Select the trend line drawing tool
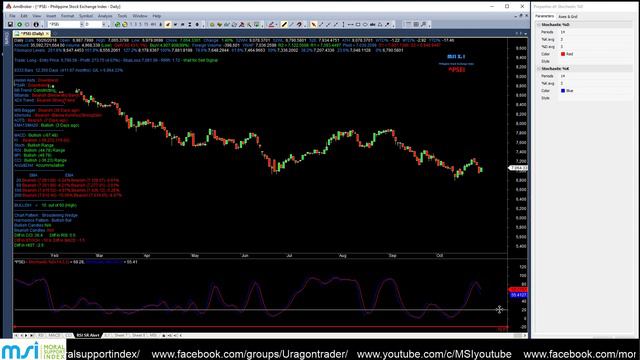This screenshot has height=360, width=640. click(x=321, y=24)
